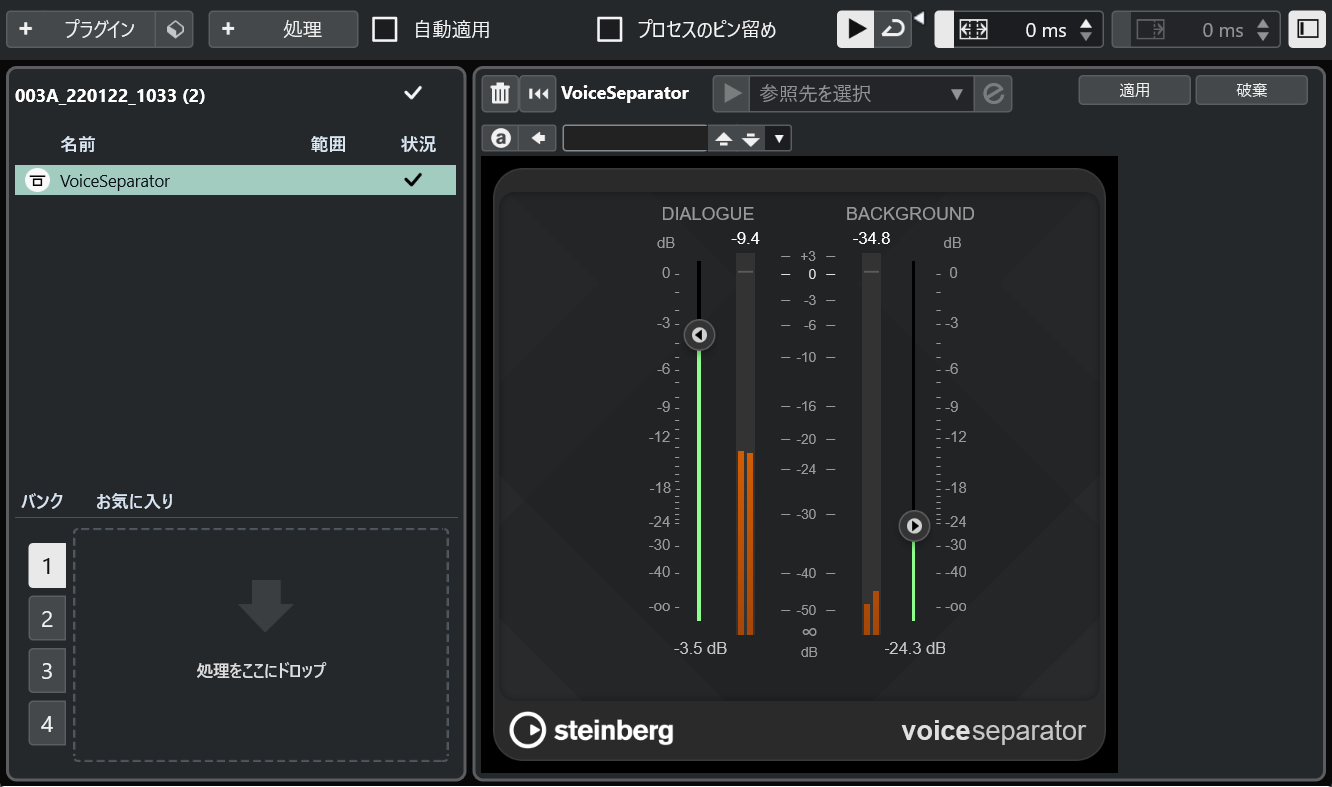Image resolution: width=1332 pixels, height=787 pixels.
Task: Click the 適用 apply button
Action: (1134, 90)
